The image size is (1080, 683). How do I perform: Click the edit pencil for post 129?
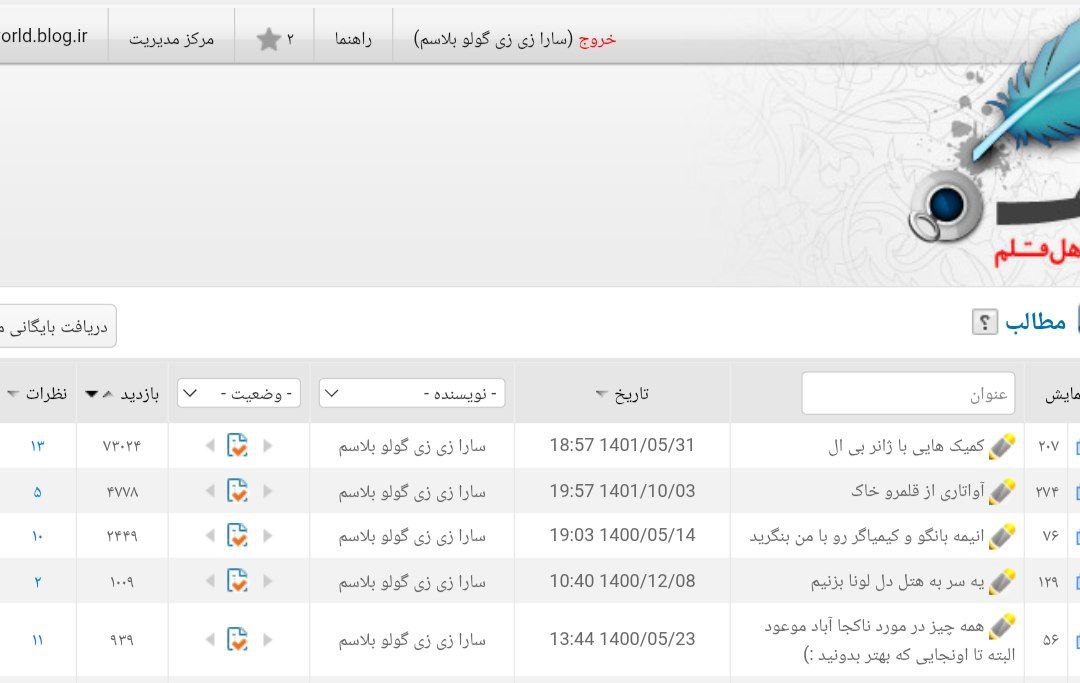(1002, 581)
